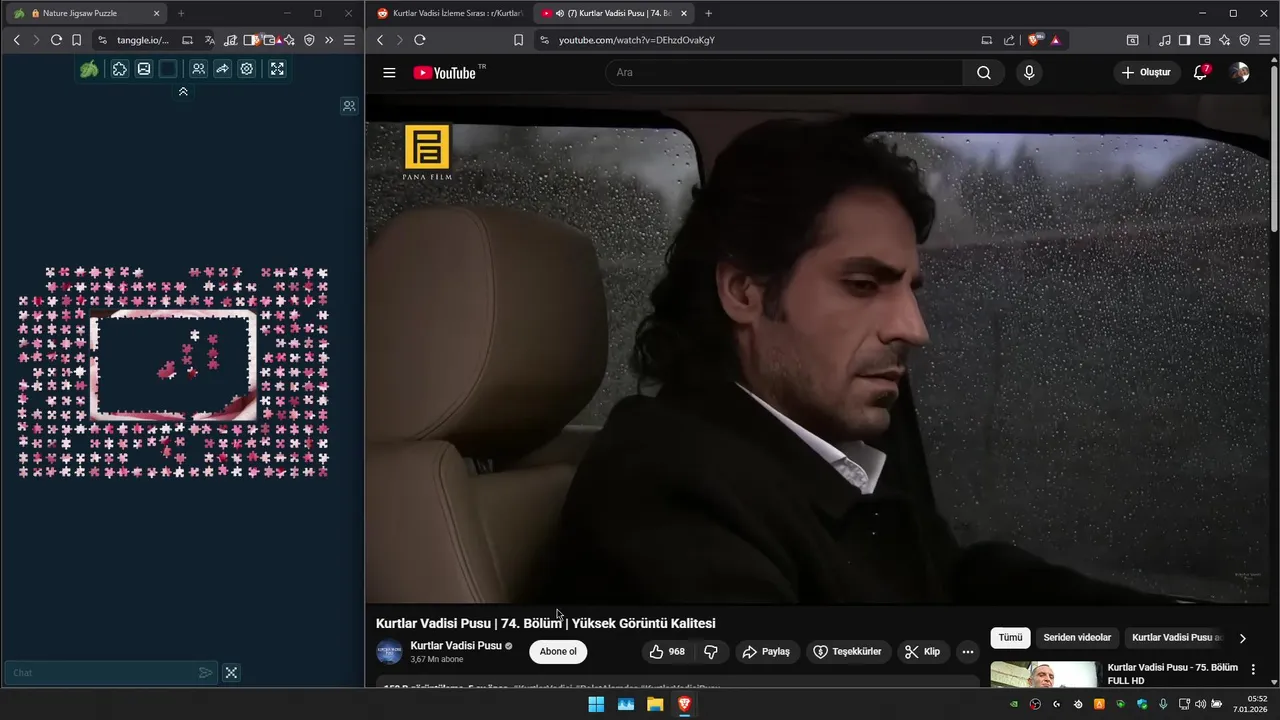Click the Chat input field in Tanggle
This screenshot has width=1280, height=720.
point(100,673)
